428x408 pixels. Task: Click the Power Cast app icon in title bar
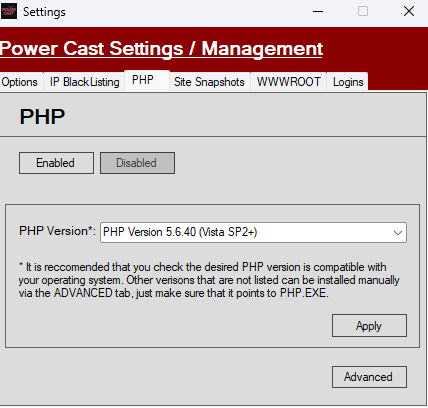coord(9,12)
